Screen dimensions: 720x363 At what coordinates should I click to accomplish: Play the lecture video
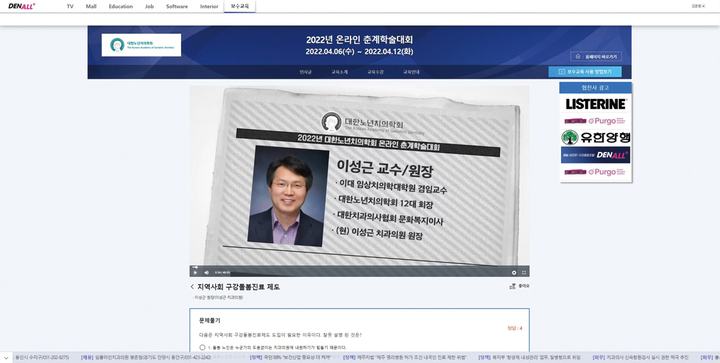pos(195,273)
